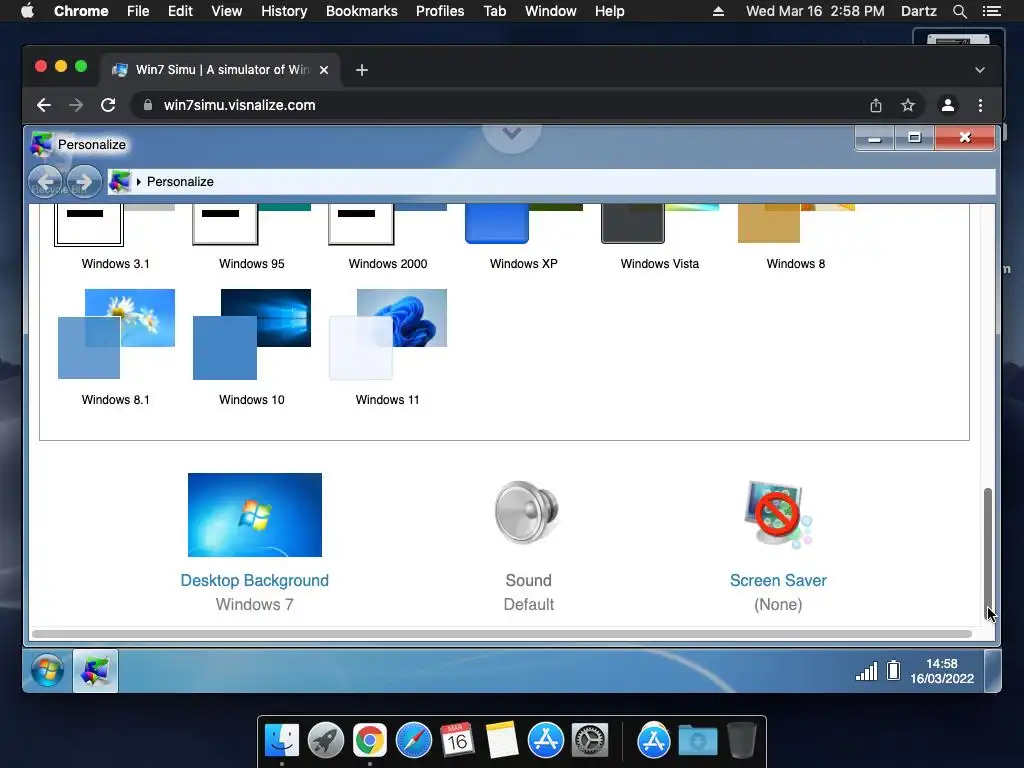
Task: Open a new Chrome tab
Action: pyautogui.click(x=362, y=70)
